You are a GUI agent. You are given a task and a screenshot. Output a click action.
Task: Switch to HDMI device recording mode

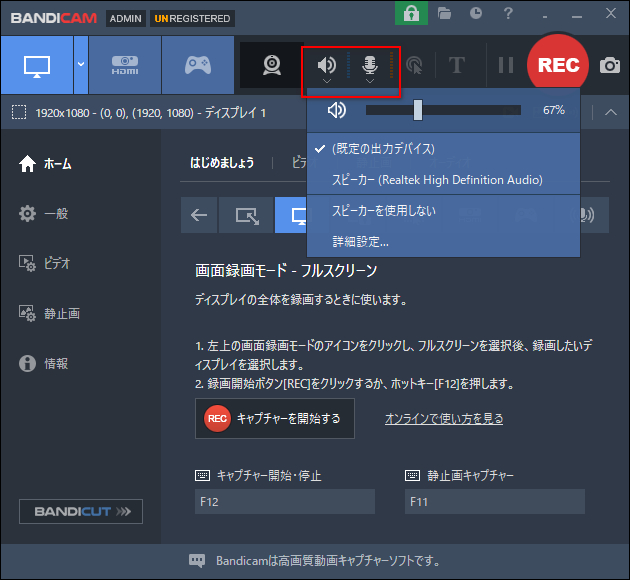pos(125,65)
